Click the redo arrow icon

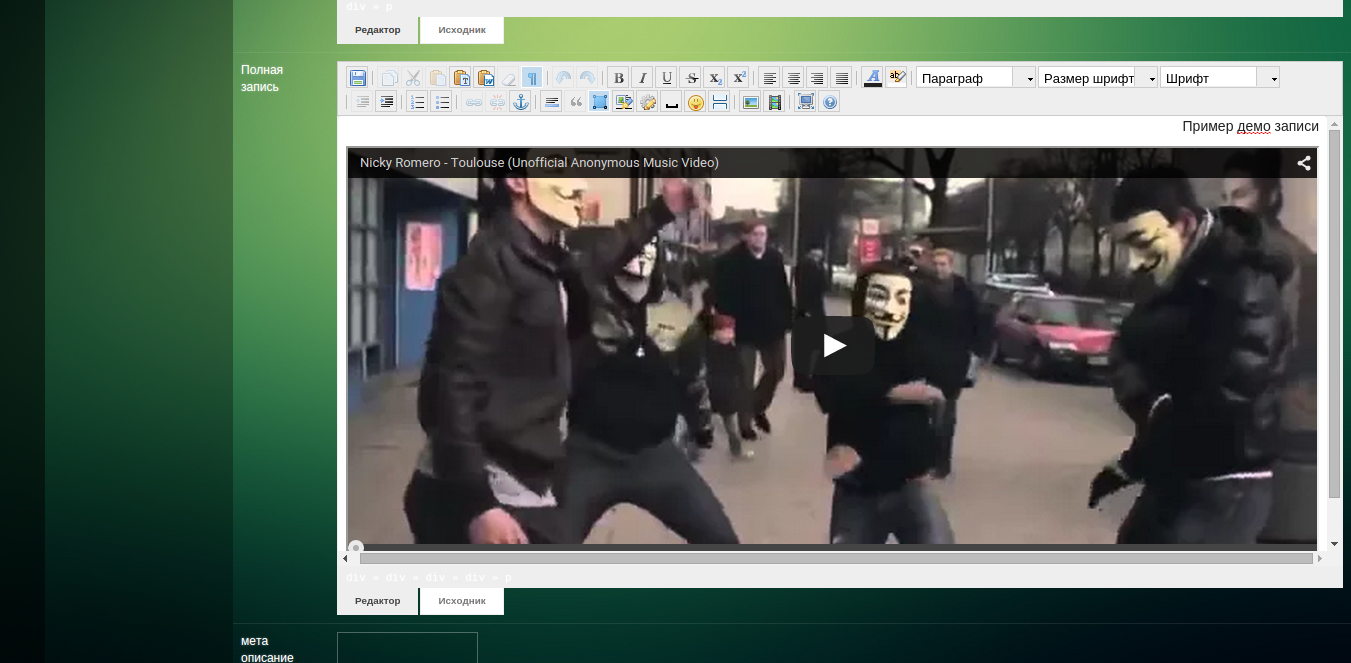pos(587,78)
